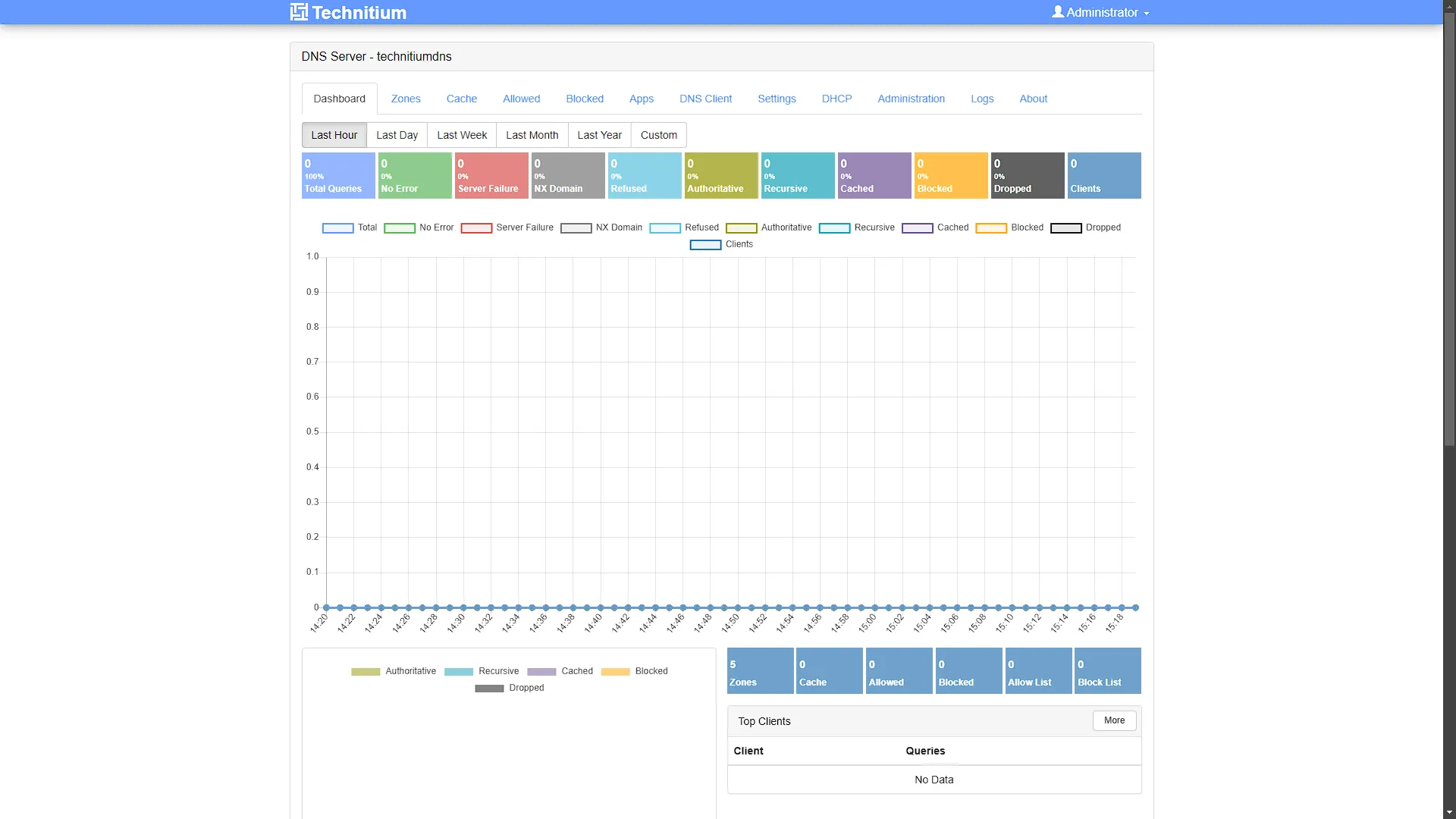
Task: Open the Settings tab
Action: pyautogui.click(x=777, y=99)
